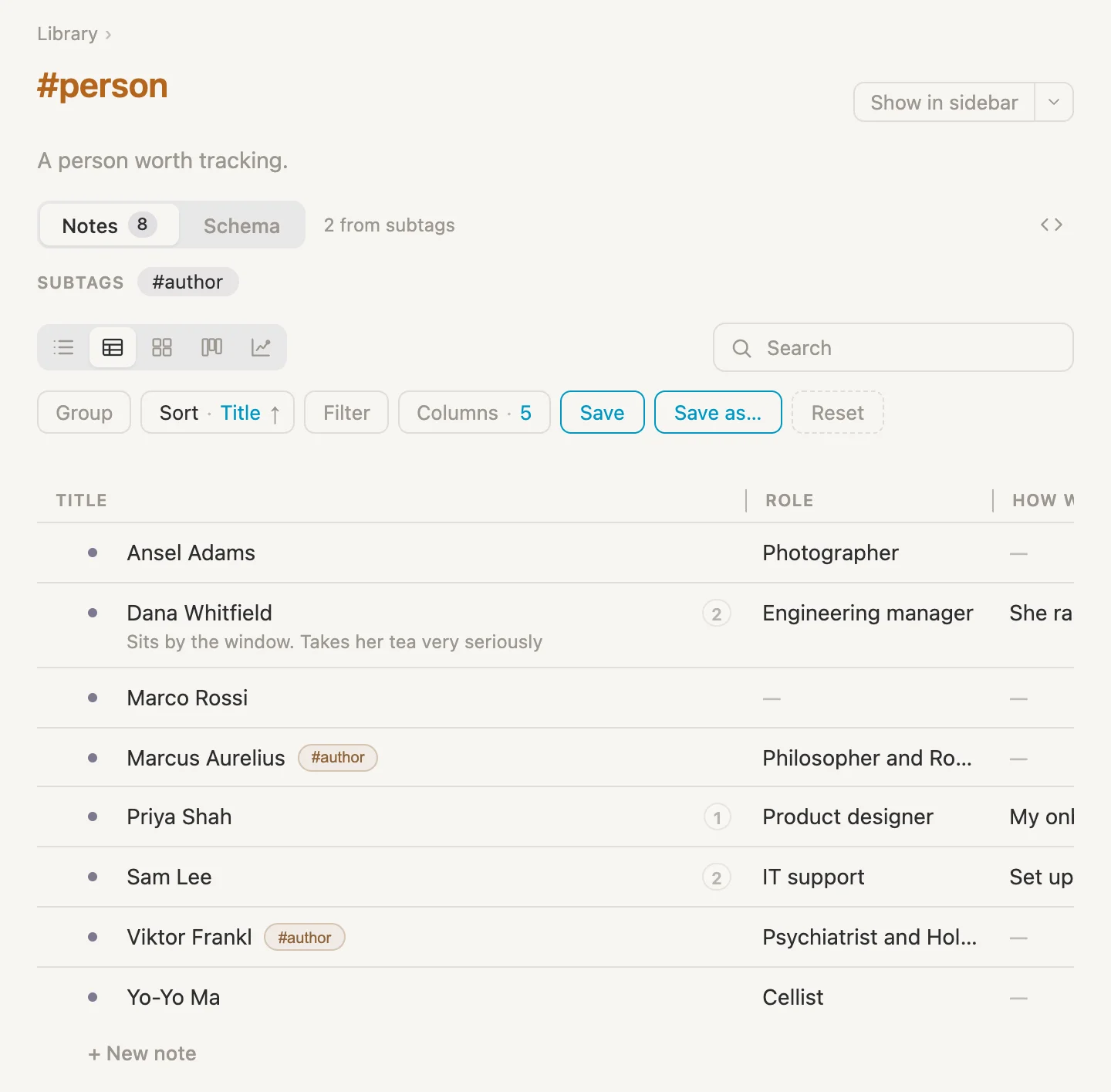
Task: Expand the Show in sidebar dropdown arrow
Action: coord(1054,102)
